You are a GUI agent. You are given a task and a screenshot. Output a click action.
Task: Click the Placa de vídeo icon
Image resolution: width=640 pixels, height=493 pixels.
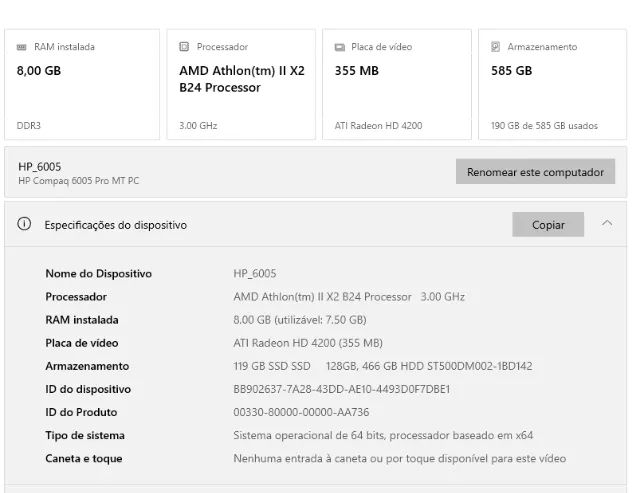(x=340, y=47)
